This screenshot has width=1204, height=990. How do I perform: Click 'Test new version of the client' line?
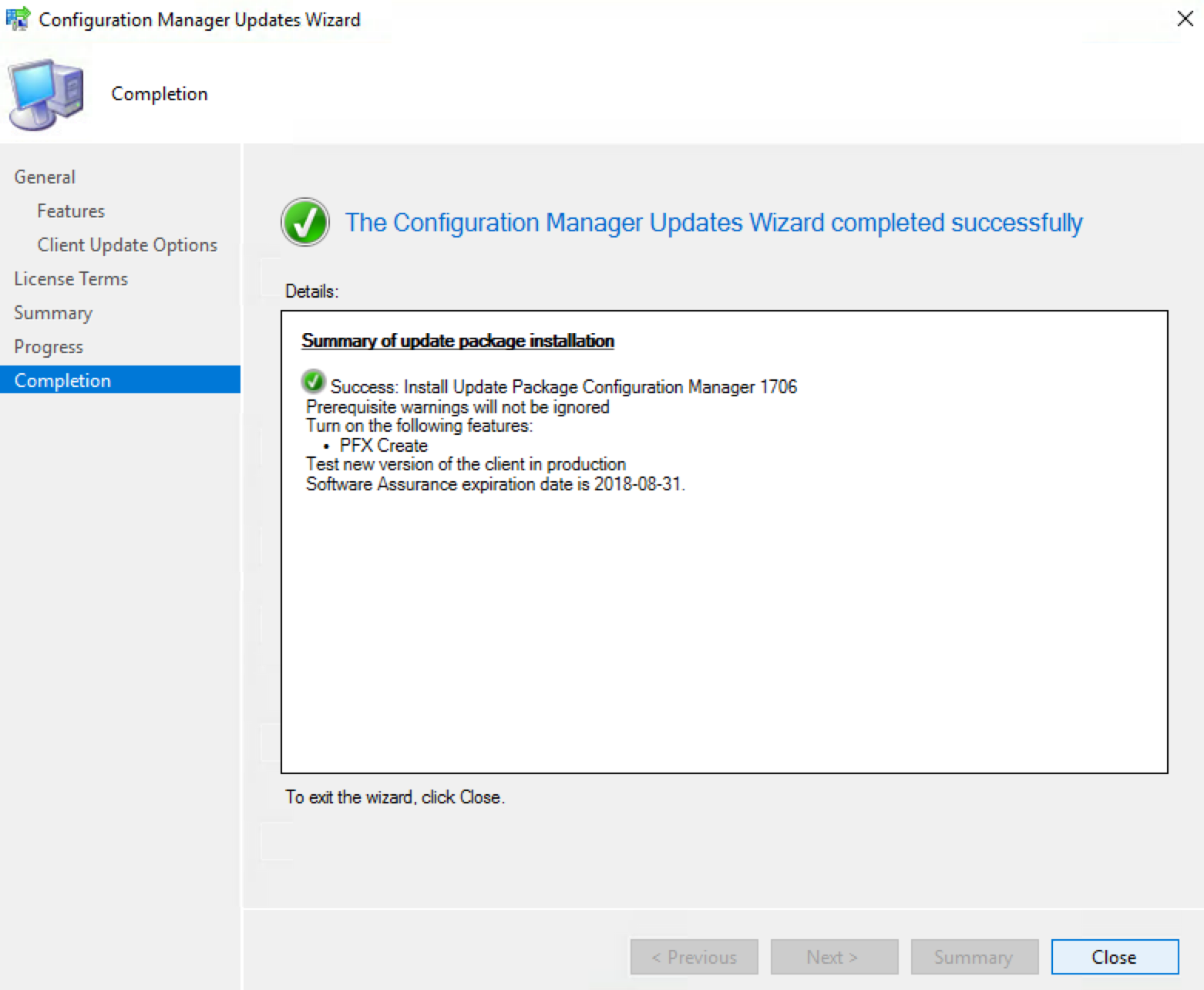pyautogui.click(x=466, y=464)
